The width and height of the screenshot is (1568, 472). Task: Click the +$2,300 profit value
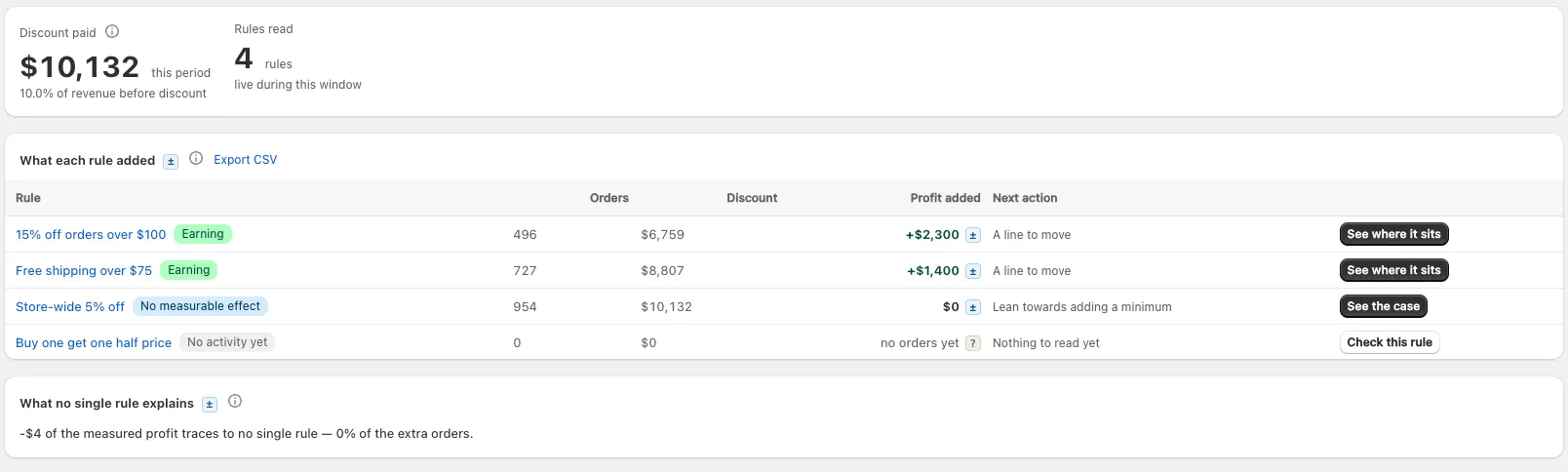[932, 235]
